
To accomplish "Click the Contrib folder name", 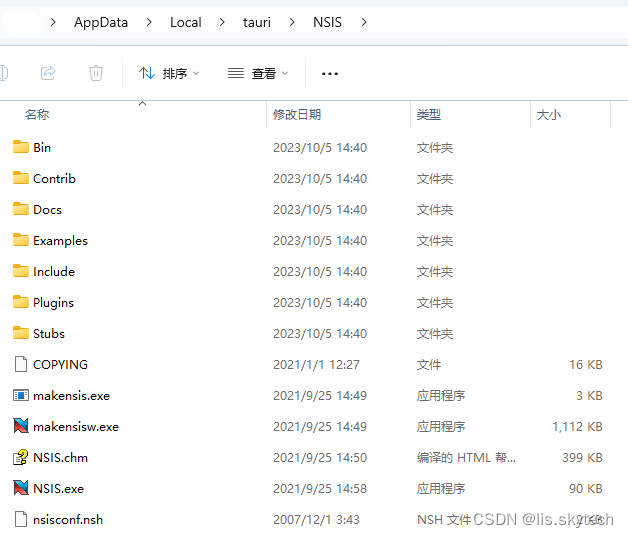I will coord(54,178).
